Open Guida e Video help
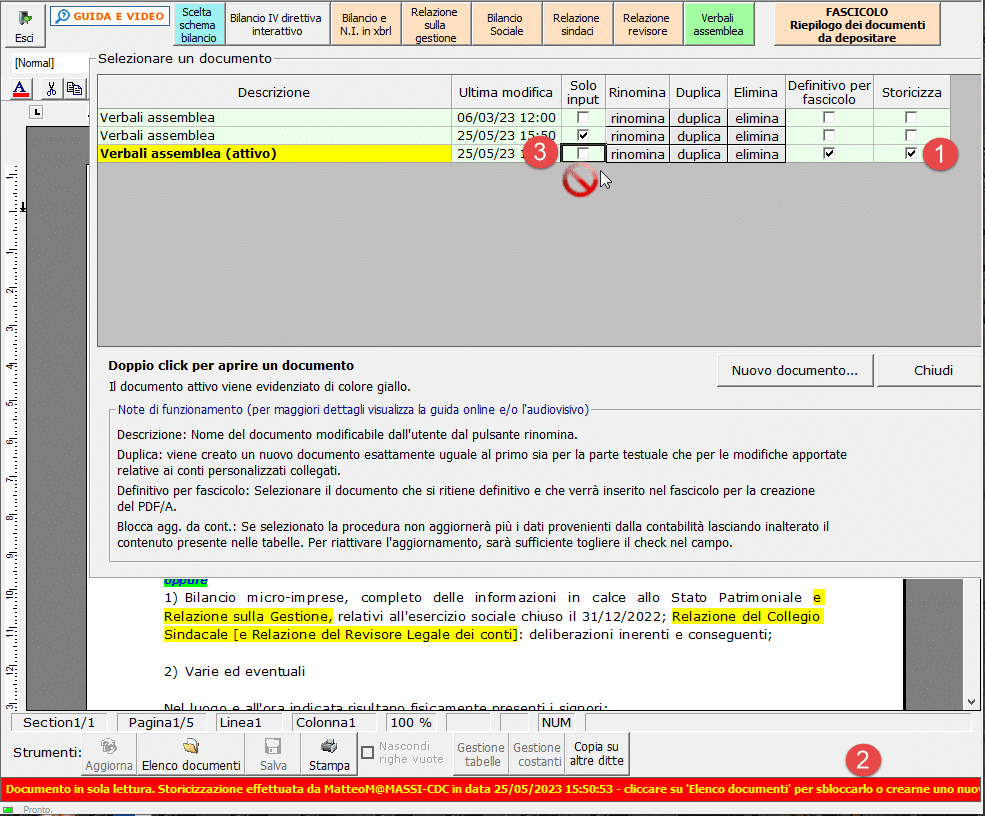This screenshot has width=985, height=816. [x=110, y=16]
